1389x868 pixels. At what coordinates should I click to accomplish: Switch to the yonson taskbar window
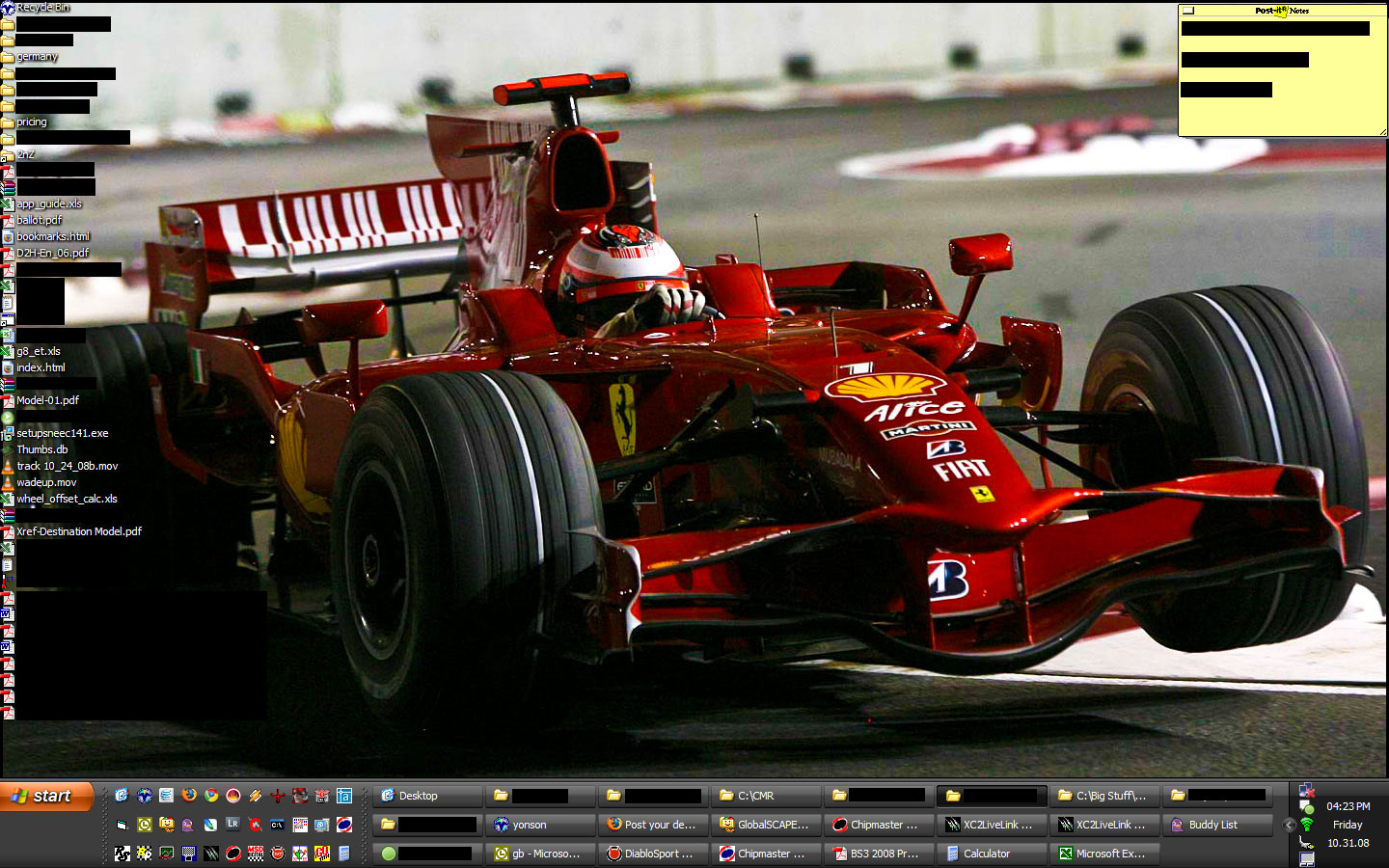pos(540,826)
